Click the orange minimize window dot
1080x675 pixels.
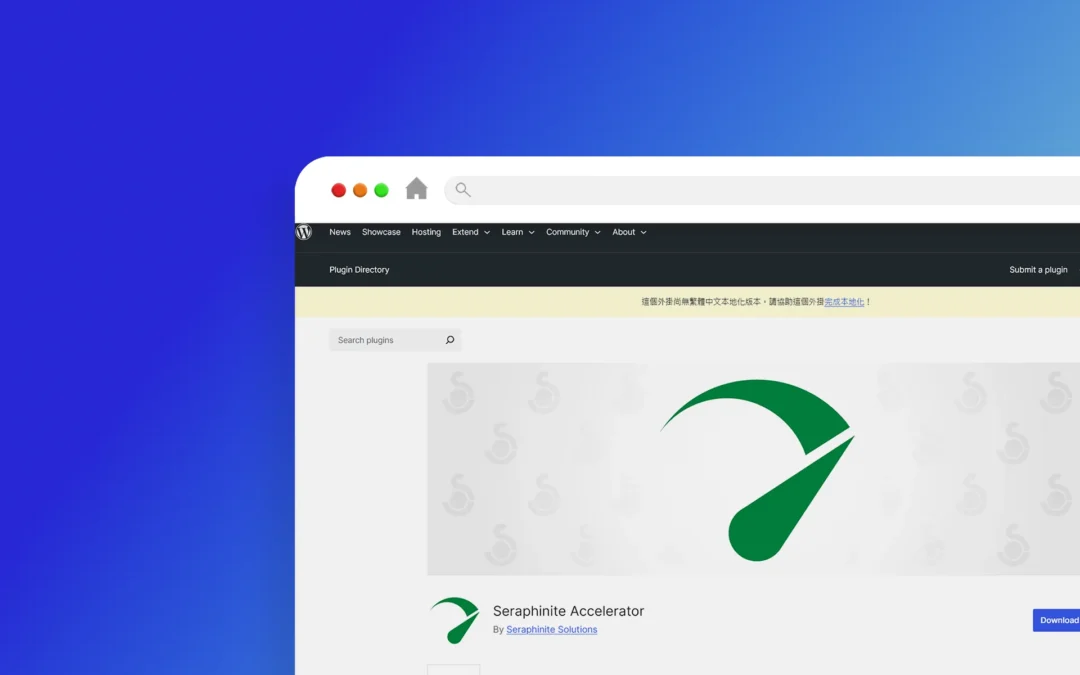(x=360, y=190)
